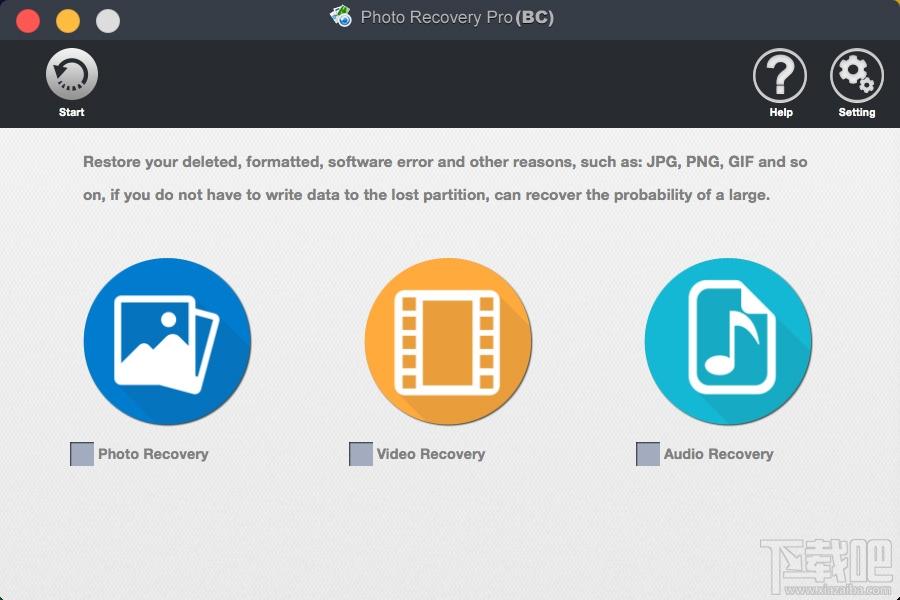Click the Help label text
Screen dimensions: 900x600
[x=781, y=113]
